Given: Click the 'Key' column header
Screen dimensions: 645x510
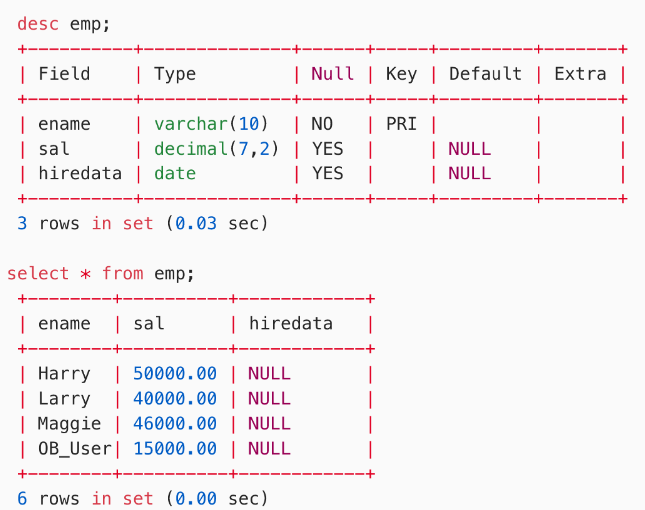Looking at the screenshot, I should (401, 75).
